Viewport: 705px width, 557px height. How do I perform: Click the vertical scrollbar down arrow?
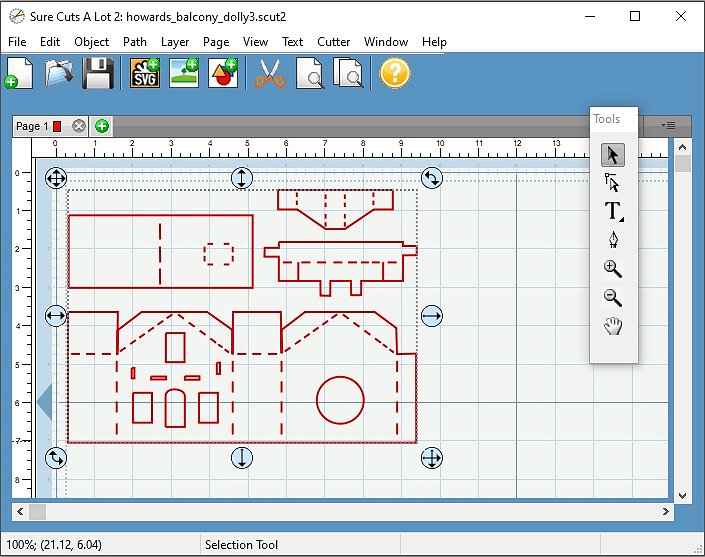[x=682, y=495]
